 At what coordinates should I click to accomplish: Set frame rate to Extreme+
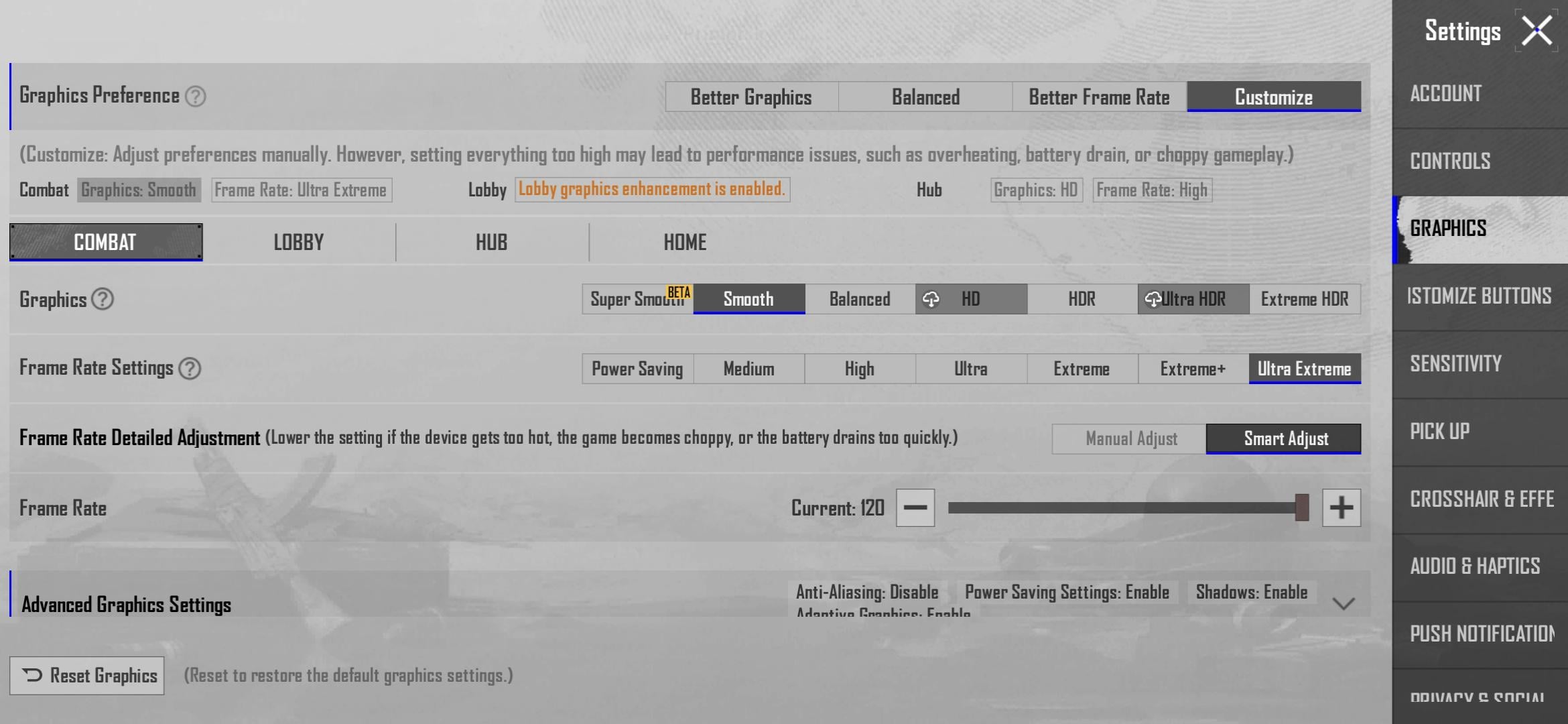coord(1193,369)
